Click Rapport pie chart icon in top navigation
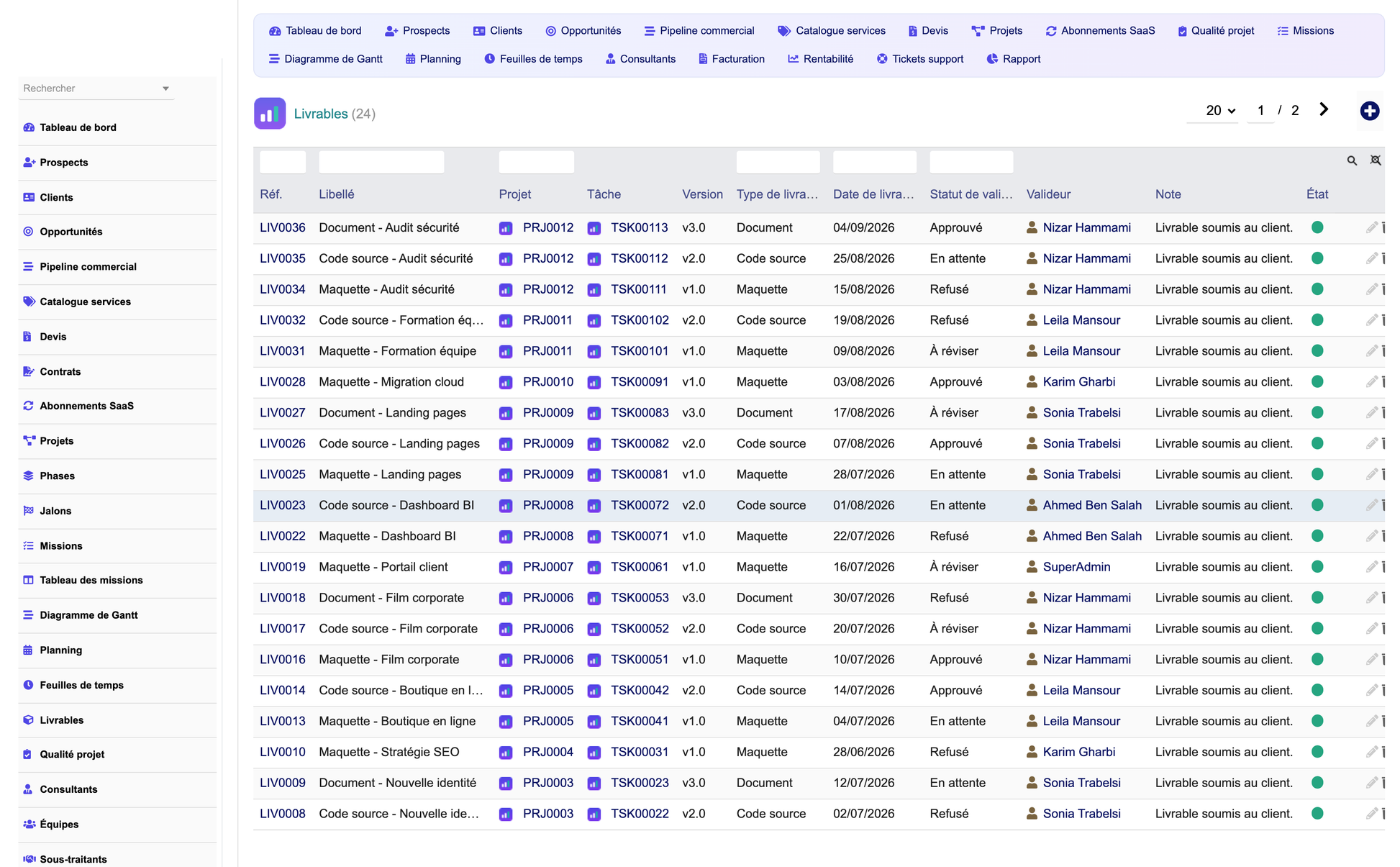The image size is (1400, 867). coord(992,59)
